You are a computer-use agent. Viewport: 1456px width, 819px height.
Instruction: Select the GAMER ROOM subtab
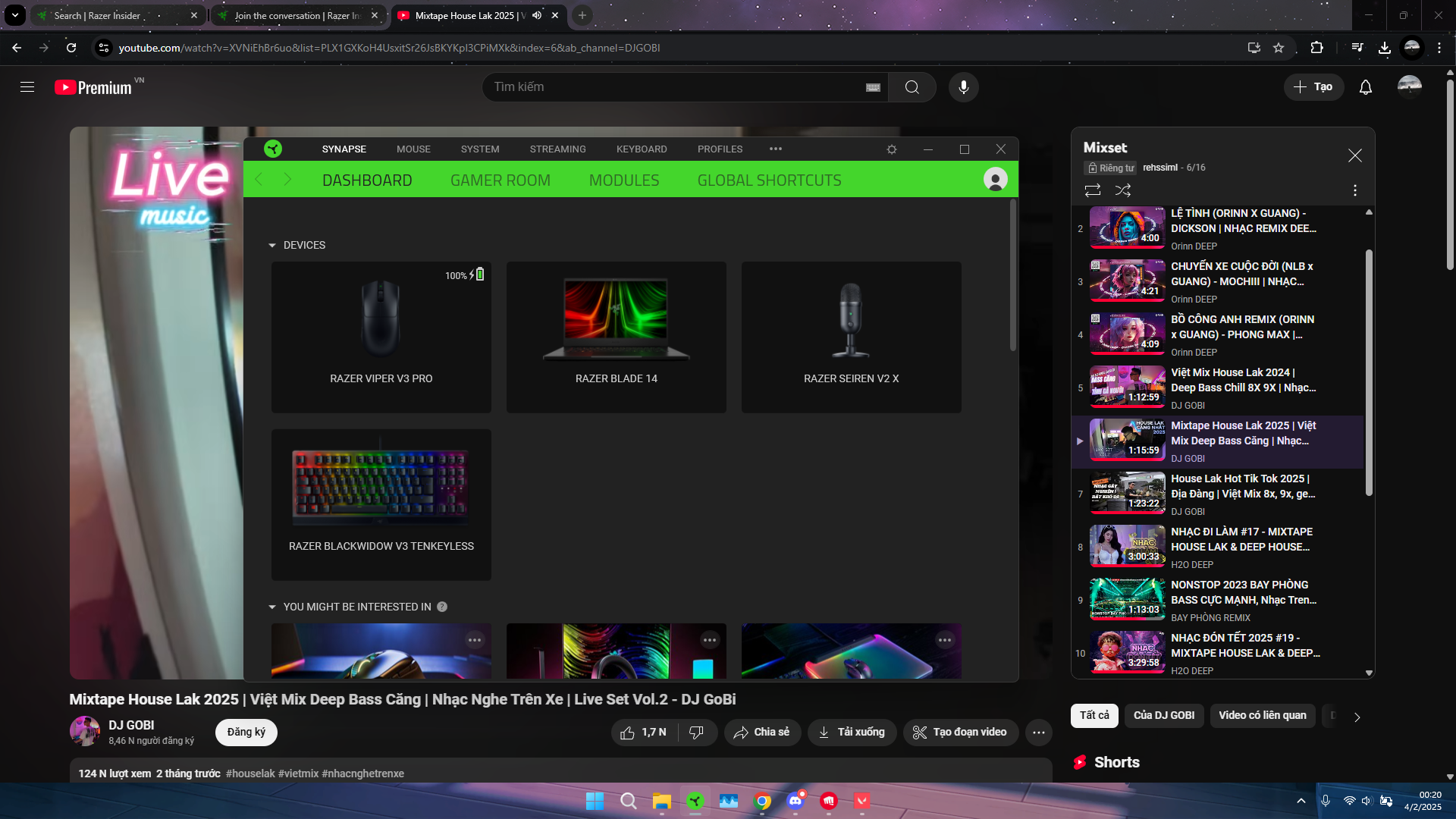pyautogui.click(x=500, y=180)
